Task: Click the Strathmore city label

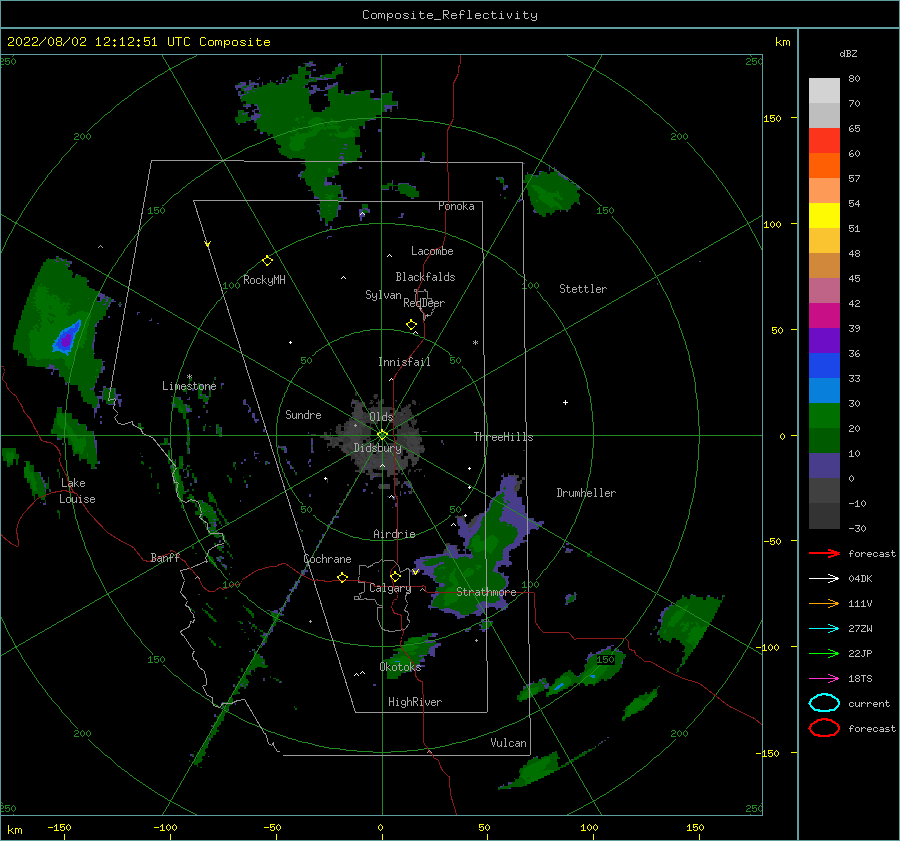Action: (x=486, y=592)
